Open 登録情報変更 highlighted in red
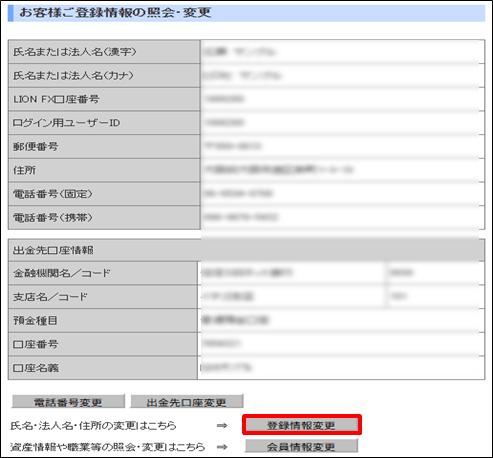This screenshot has width=493, height=458. [302, 425]
